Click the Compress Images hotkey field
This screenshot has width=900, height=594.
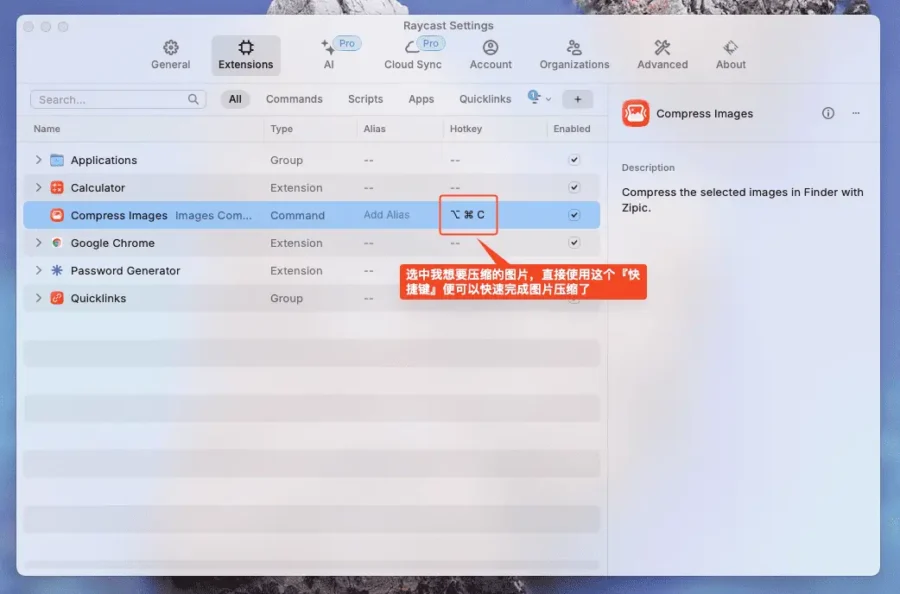tap(468, 215)
